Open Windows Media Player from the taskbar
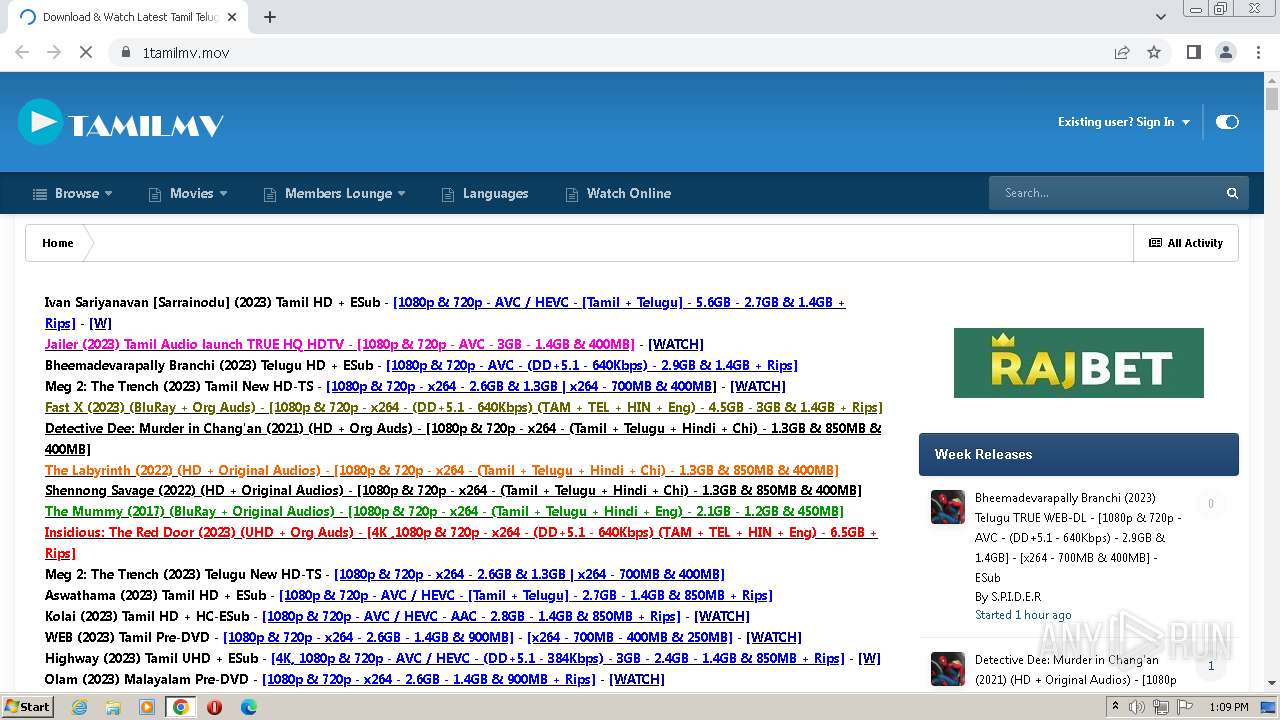Screen dimensions: 1280x720 pos(147,707)
